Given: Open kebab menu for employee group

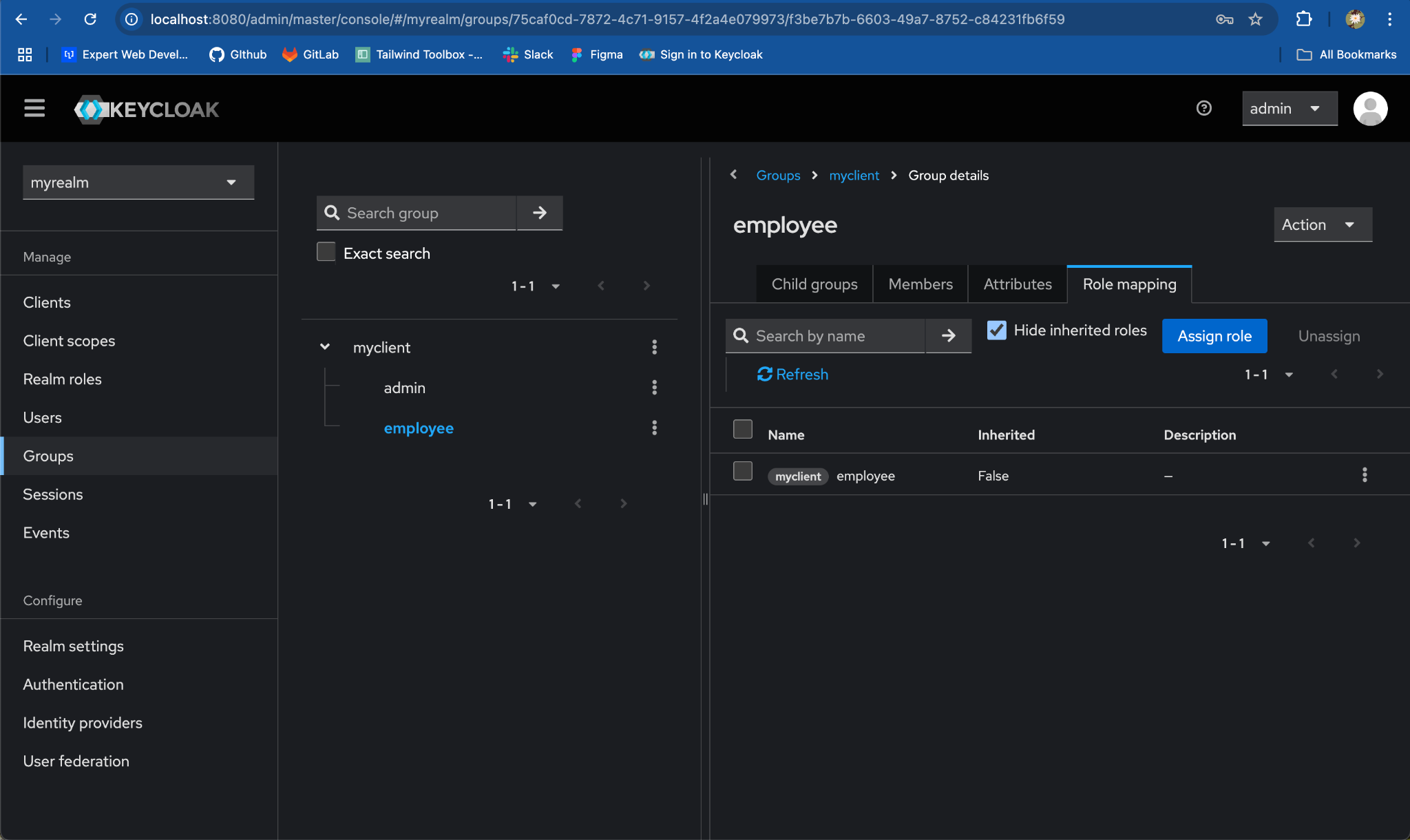Looking at the screenshot, I should [x=654, y=428].
